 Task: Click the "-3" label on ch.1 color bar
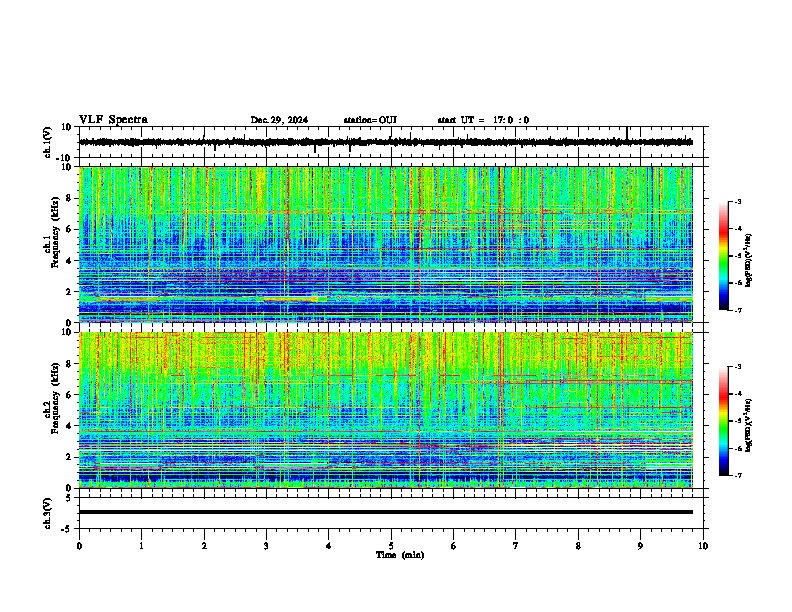pyautogui.click(x=737, y=201)
